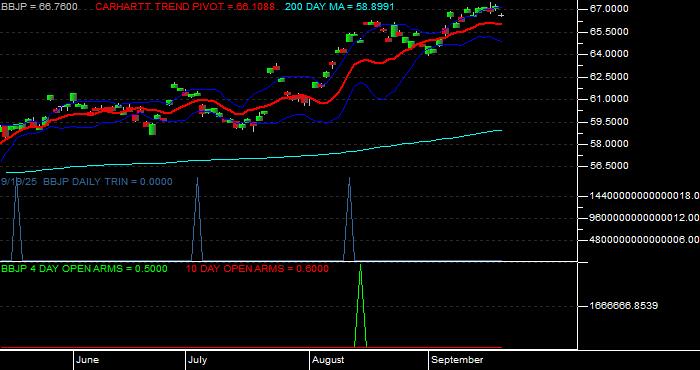This screenshot has width=700, height=370.
Task: Click the 960000000000012 TRIN axis value
Action: click(645, 217)
